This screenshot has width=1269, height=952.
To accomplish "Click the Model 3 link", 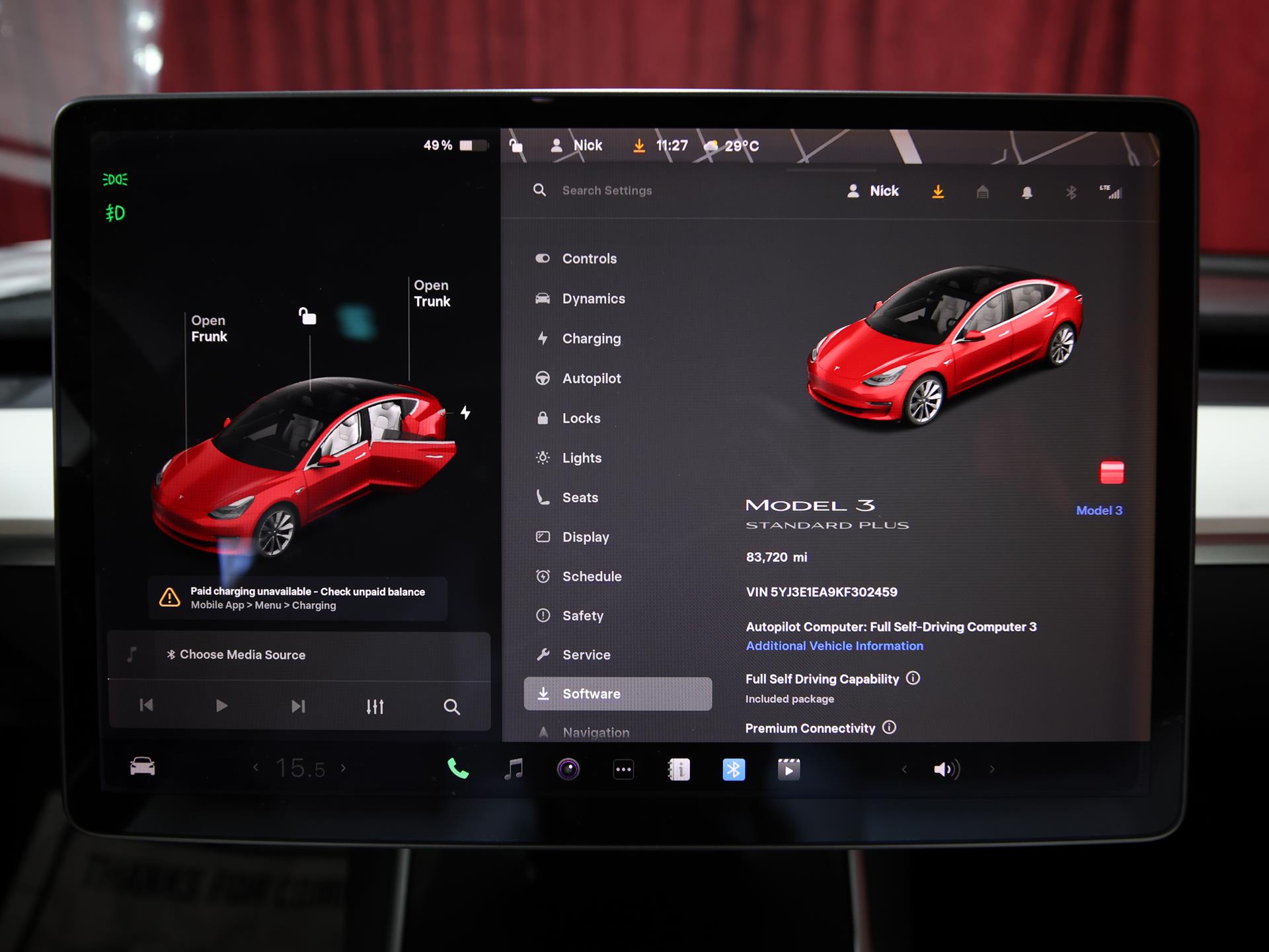I will [x=1099, y=510].
